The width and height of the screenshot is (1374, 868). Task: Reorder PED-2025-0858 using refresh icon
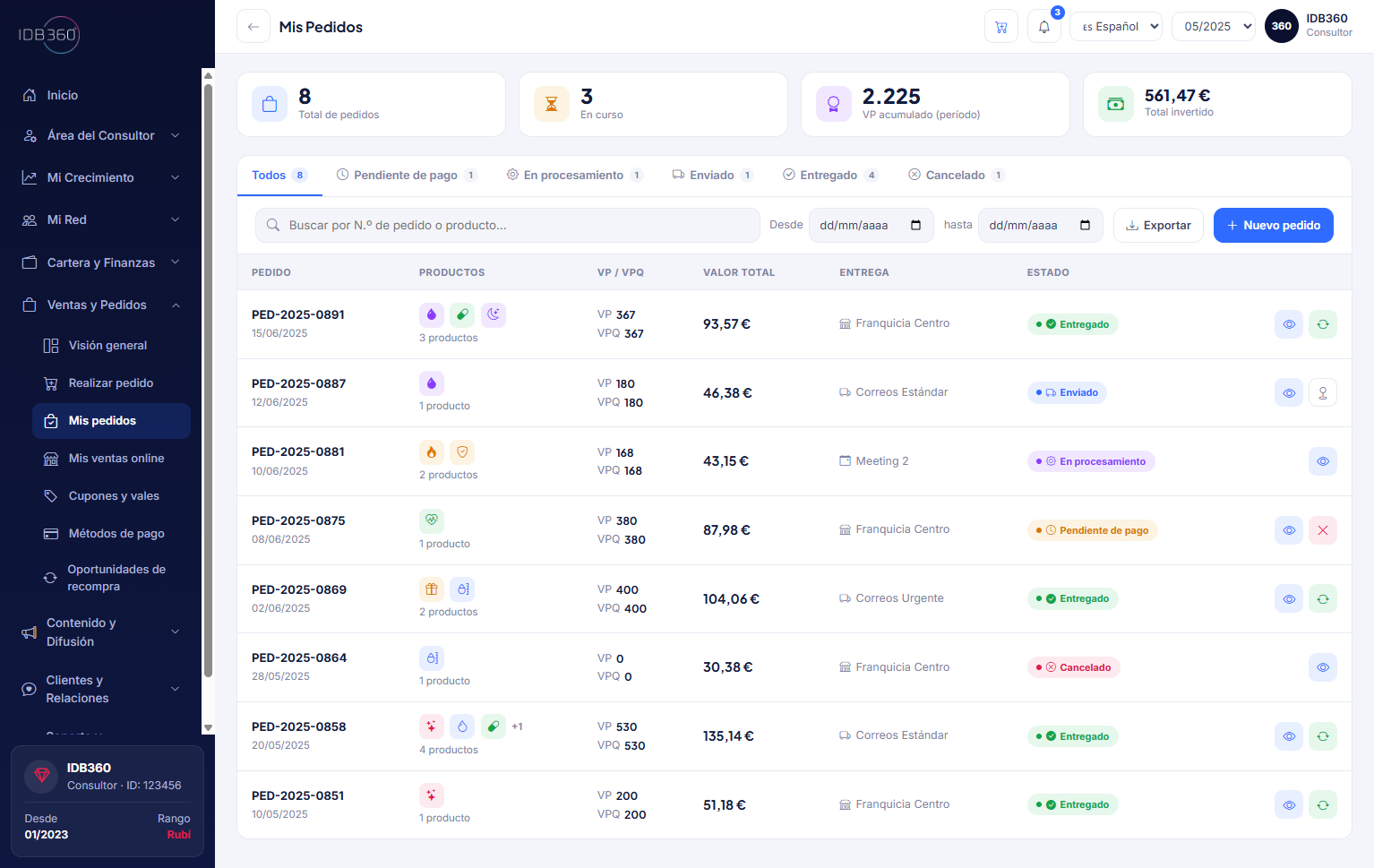point(1323,736)
